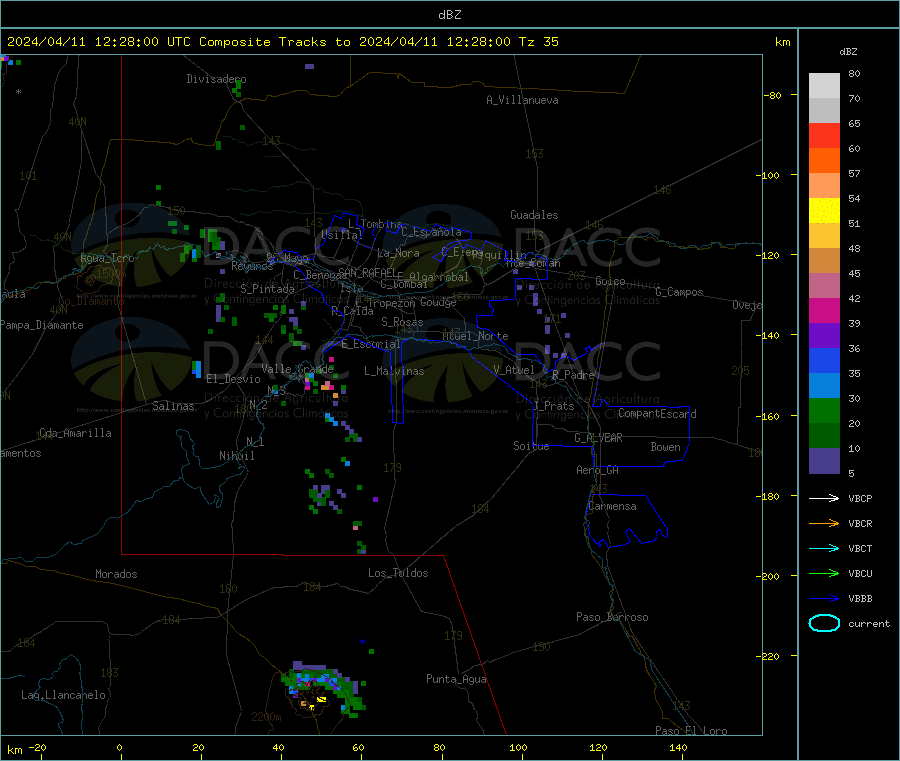Click the Soitue map label
The image size is (900, 761).
531,446
